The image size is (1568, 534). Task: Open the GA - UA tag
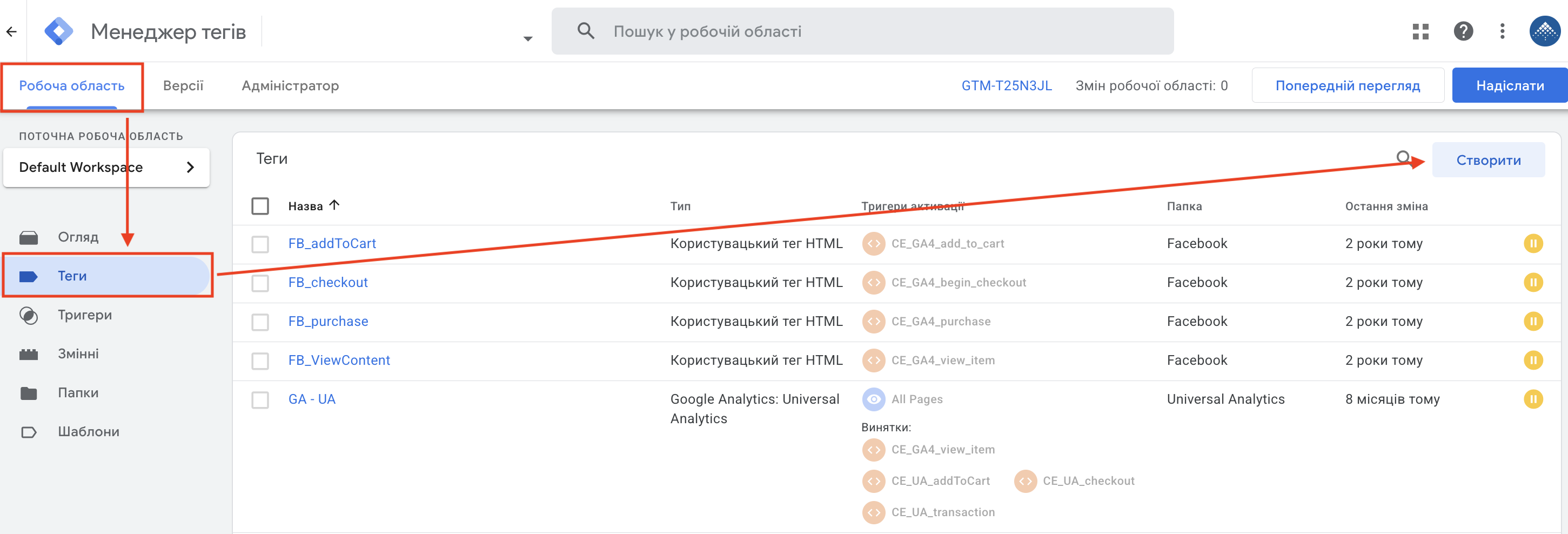point(312,399)
